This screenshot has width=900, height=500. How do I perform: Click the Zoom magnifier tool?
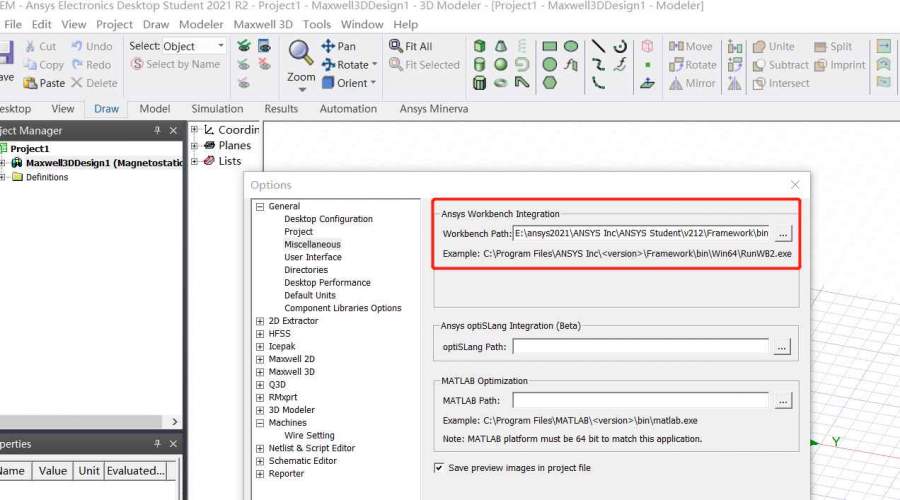[300, 55]
